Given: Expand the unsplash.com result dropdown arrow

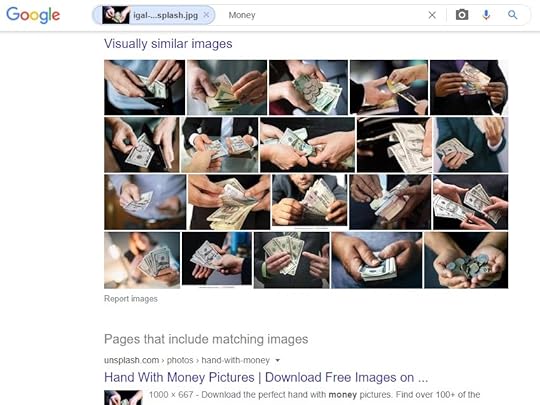Looking at the screenshot, I should (278, 360).
